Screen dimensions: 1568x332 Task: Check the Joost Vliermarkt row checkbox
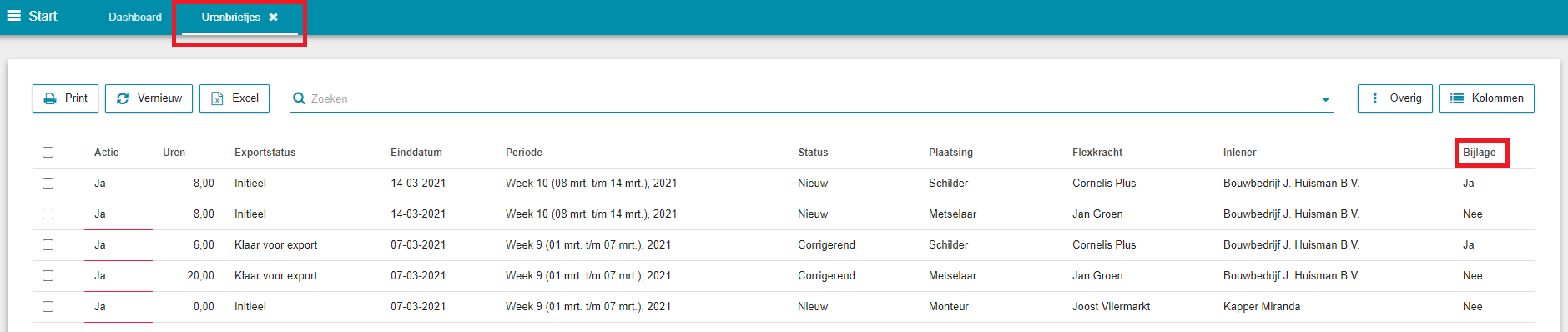[x=48, y=306]
